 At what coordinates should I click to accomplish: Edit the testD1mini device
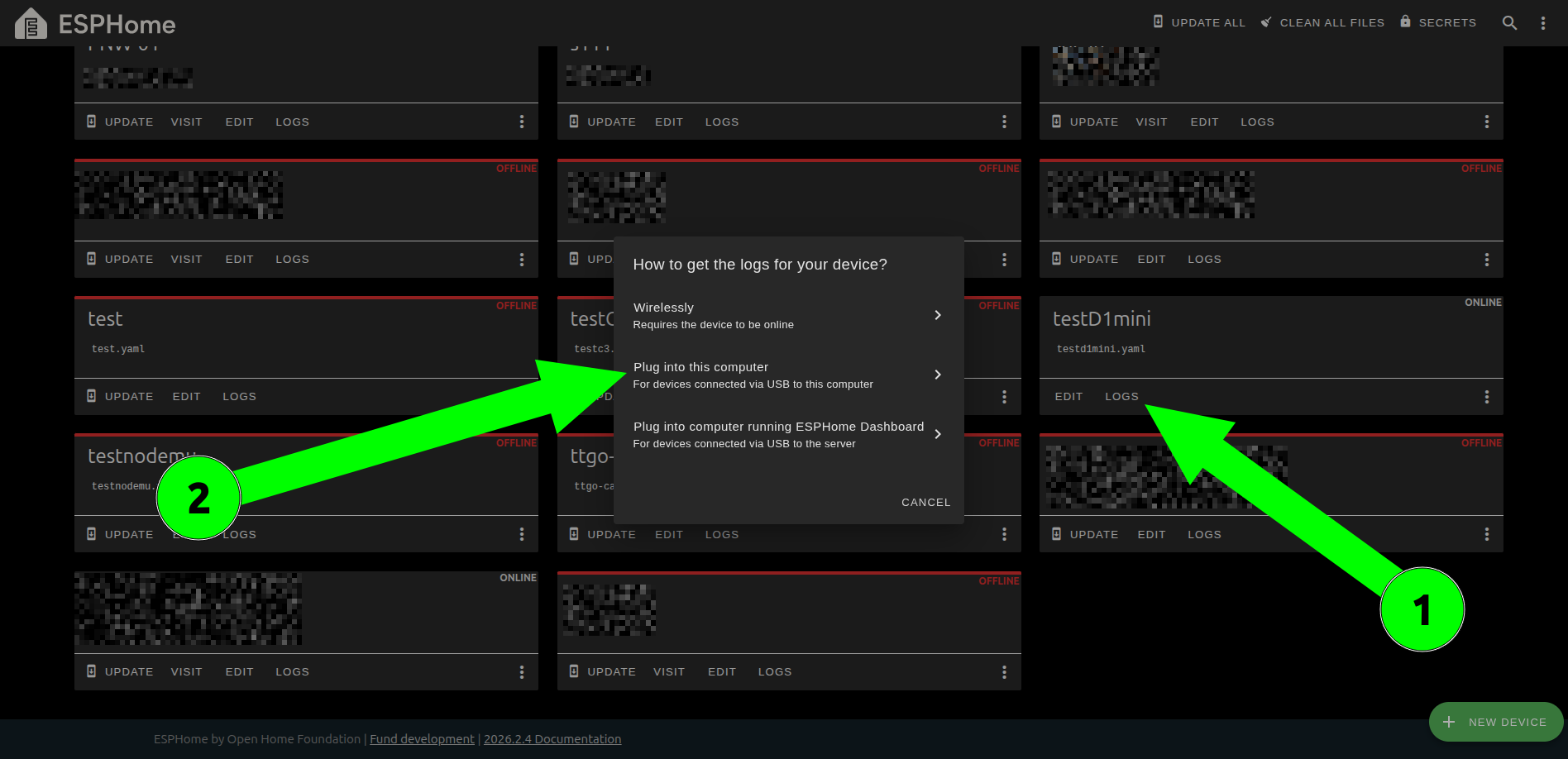tap(1068, 397)
